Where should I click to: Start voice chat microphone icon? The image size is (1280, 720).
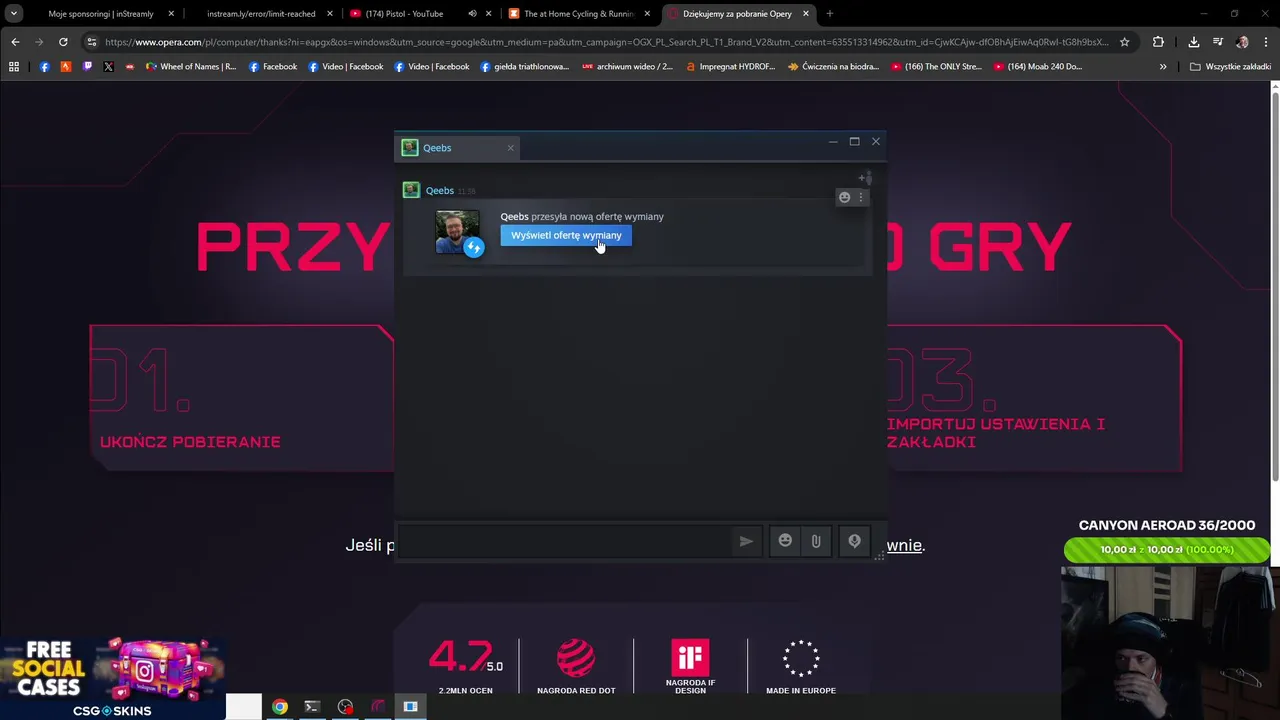pos(854,541)
